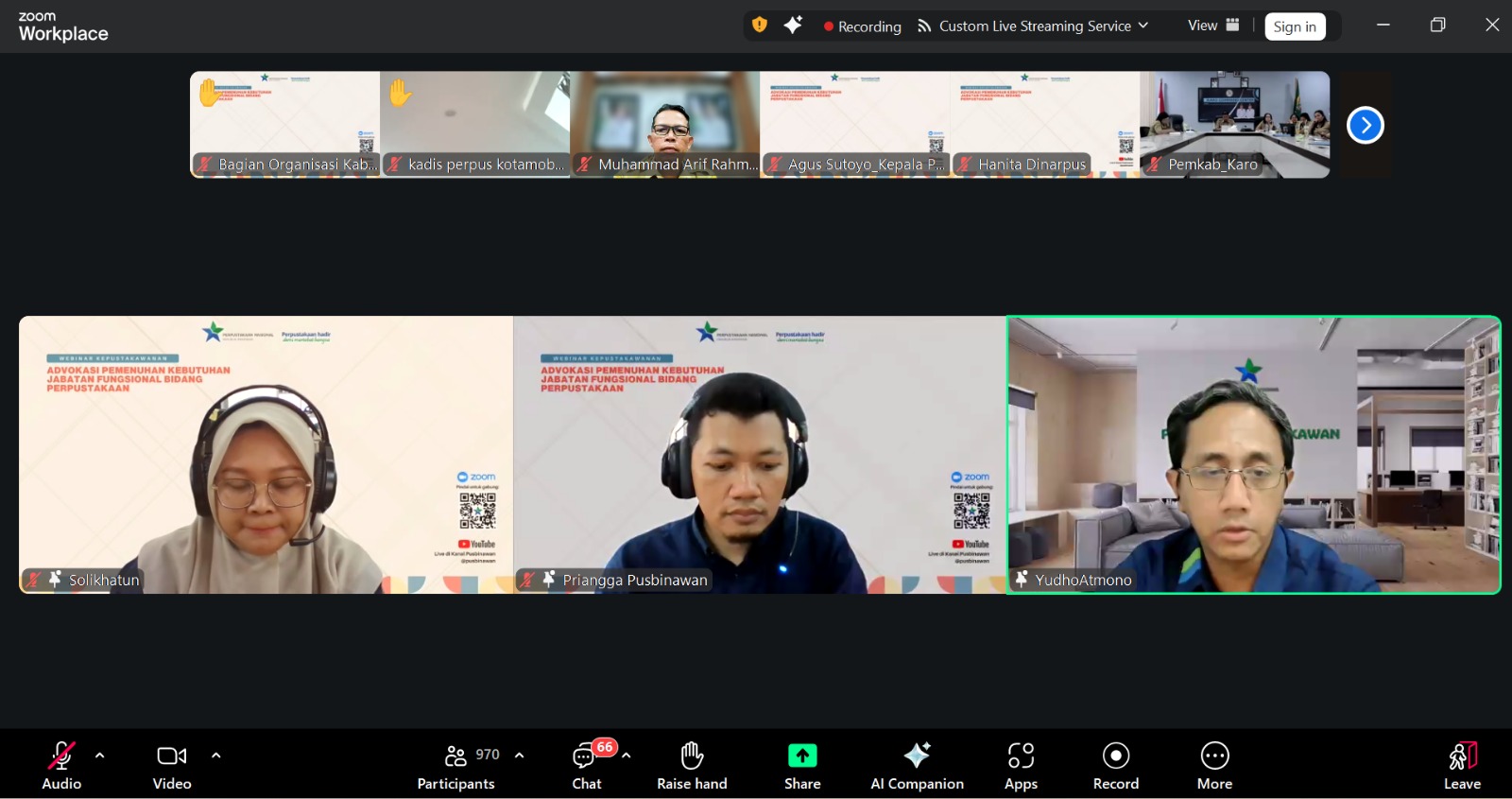The width and height of the screenshot is (1512, 799).
Task: Click the AI Companion sparkle icon in top bar
Action: (x=793, y=26)
